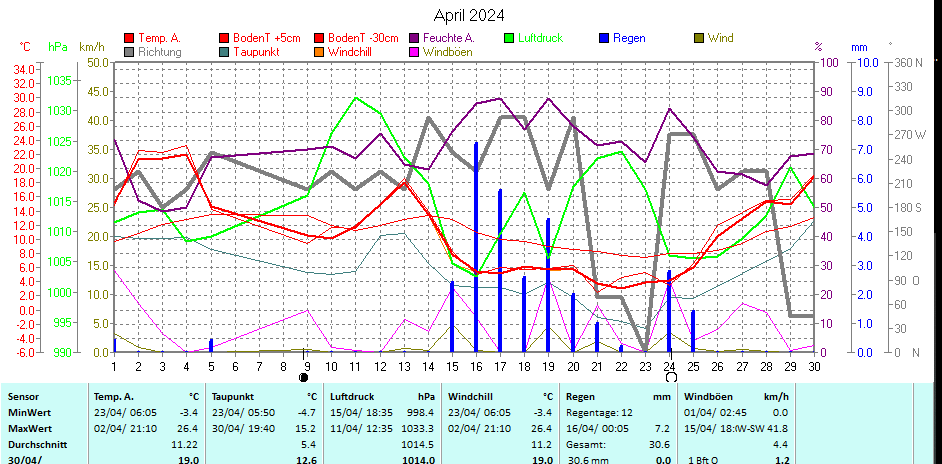942x464 pixels.
Task: Click the Regen table column header
Action: pyautogui.click(x=580, y=397)
